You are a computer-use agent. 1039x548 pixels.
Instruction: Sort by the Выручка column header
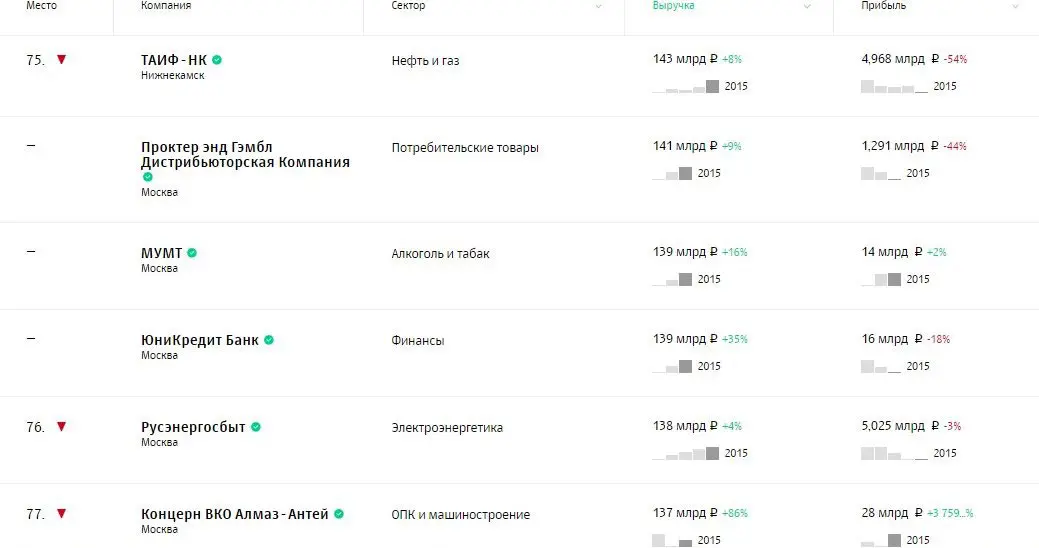[673, 6]
